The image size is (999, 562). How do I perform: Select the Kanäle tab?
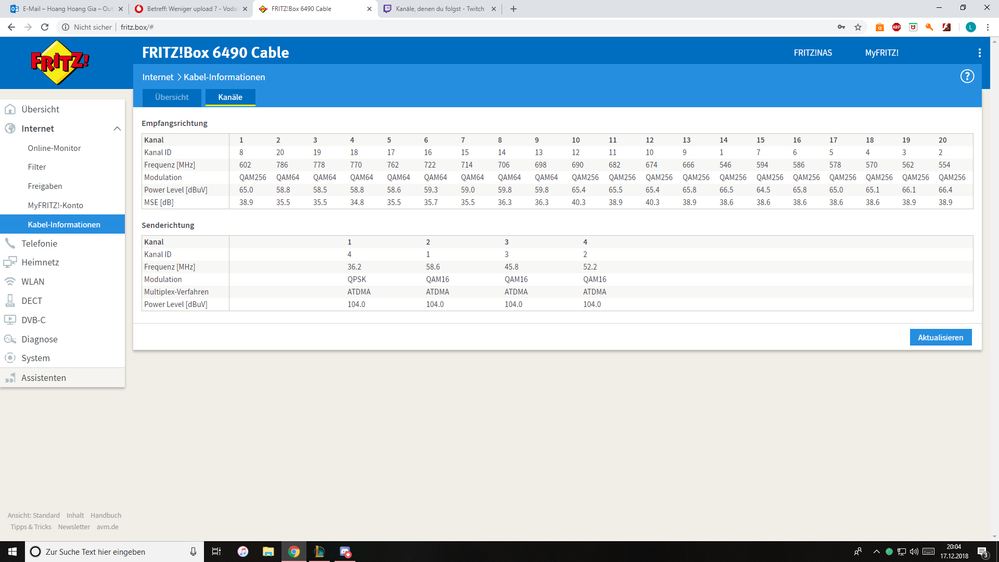(x=230, y=97)
